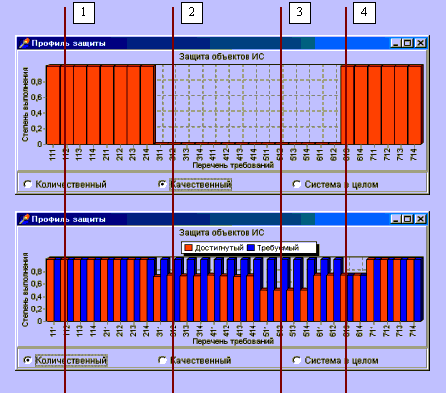
Task: Minimize the lower Профиль защиты window
Action: (x=395, y=219)
